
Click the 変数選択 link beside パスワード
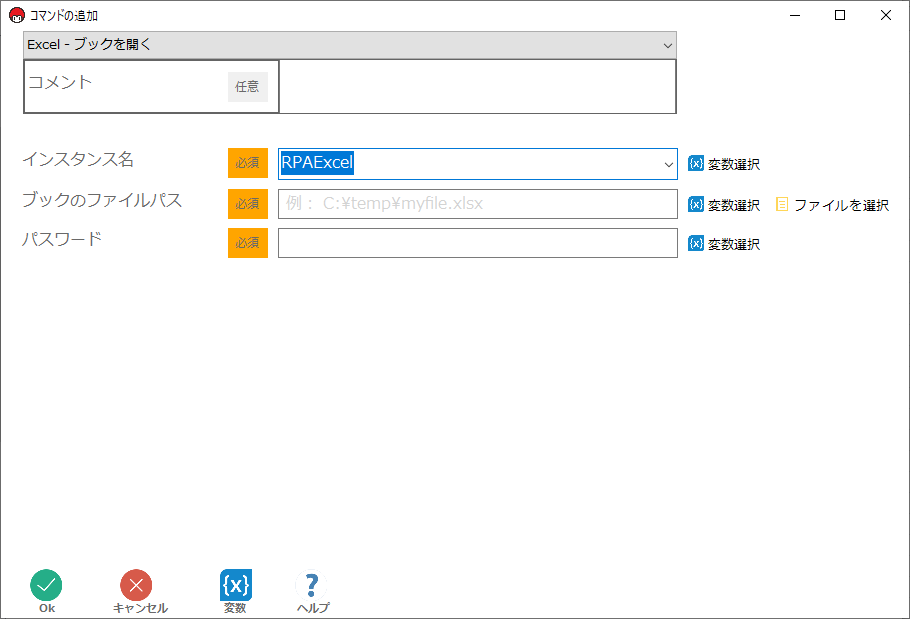click(734, 244)
